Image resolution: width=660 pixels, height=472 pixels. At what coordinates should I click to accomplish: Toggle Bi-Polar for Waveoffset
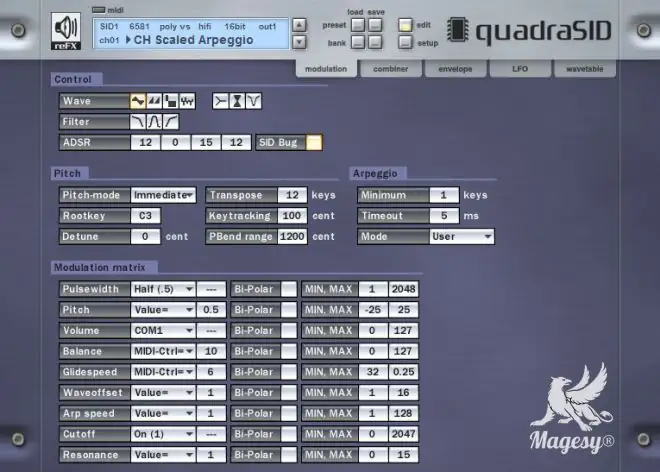pos(289,392)
